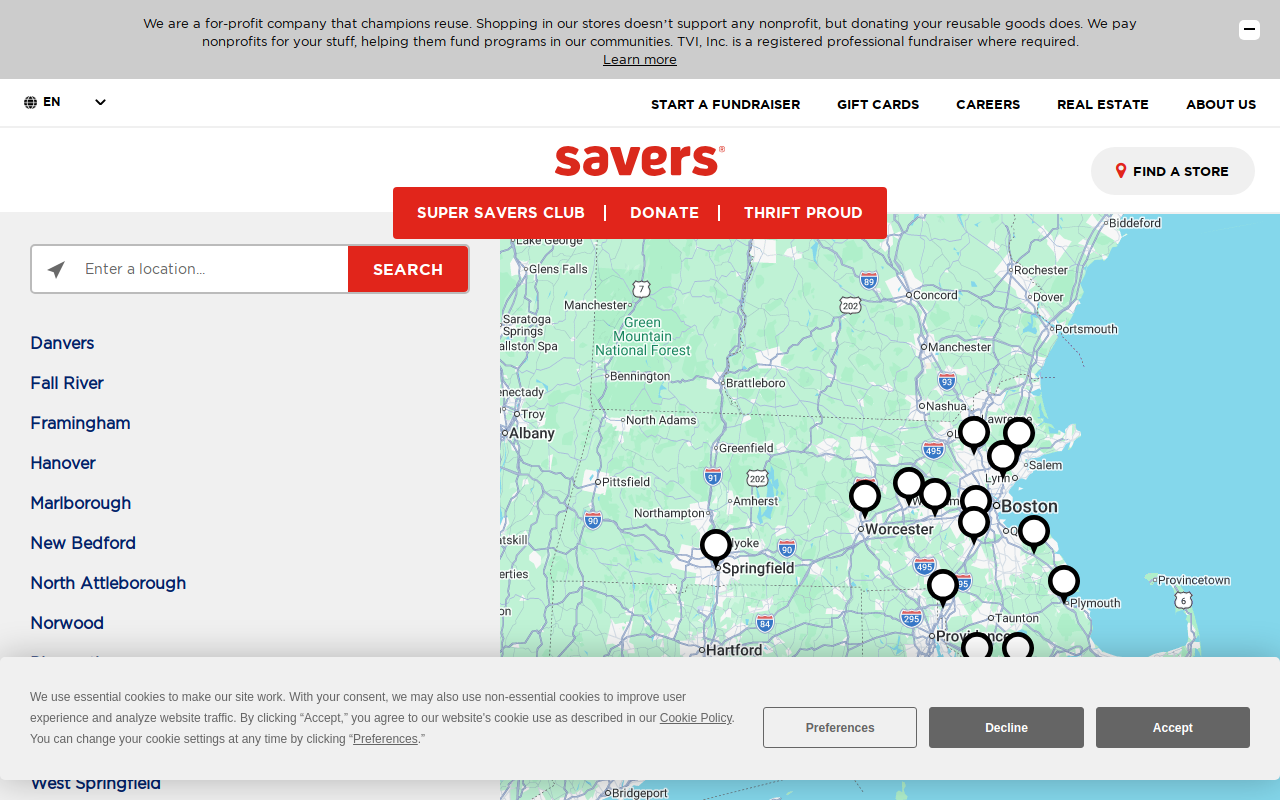Screen dimensions: 1280x800
Task: Open the Gift Cards menu item
Action: [x=878, y=104]
